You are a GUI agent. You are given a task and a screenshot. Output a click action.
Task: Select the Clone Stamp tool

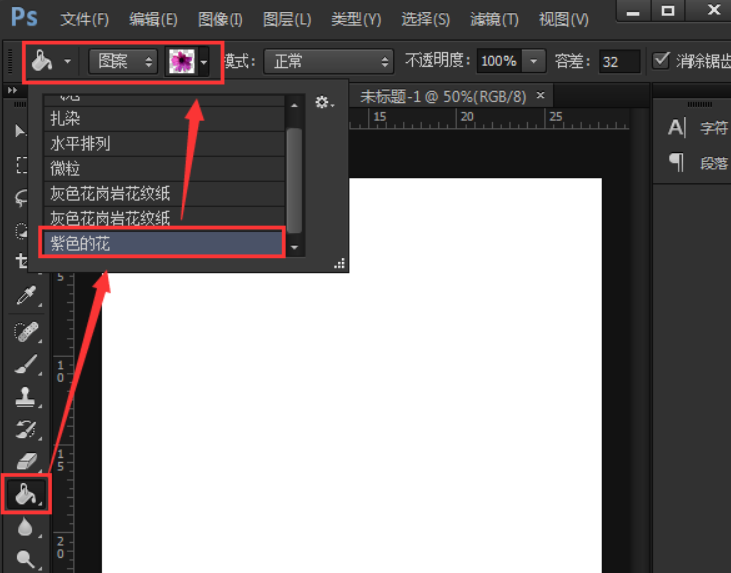point(25,397)
